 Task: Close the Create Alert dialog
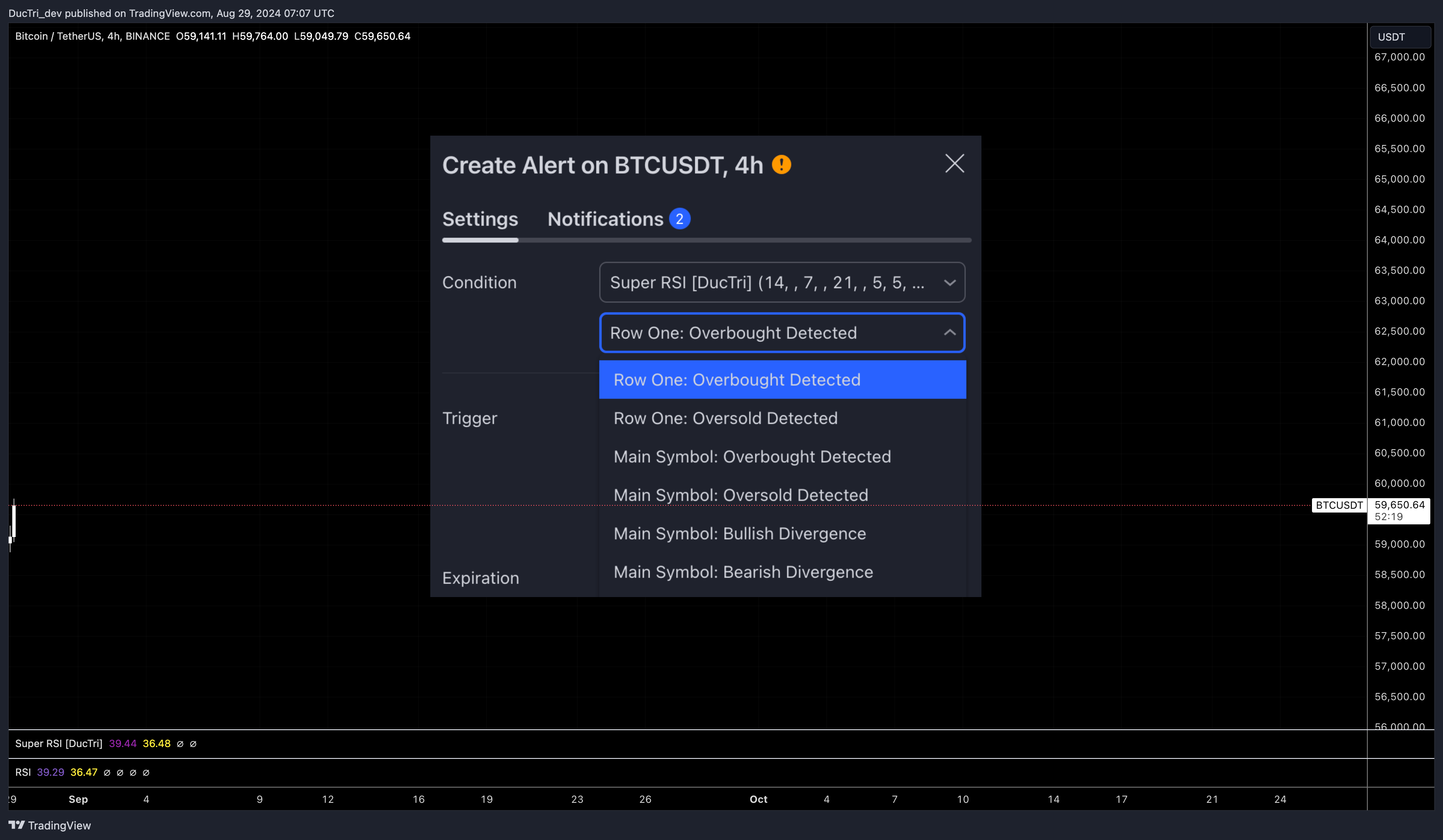[954, 164]
